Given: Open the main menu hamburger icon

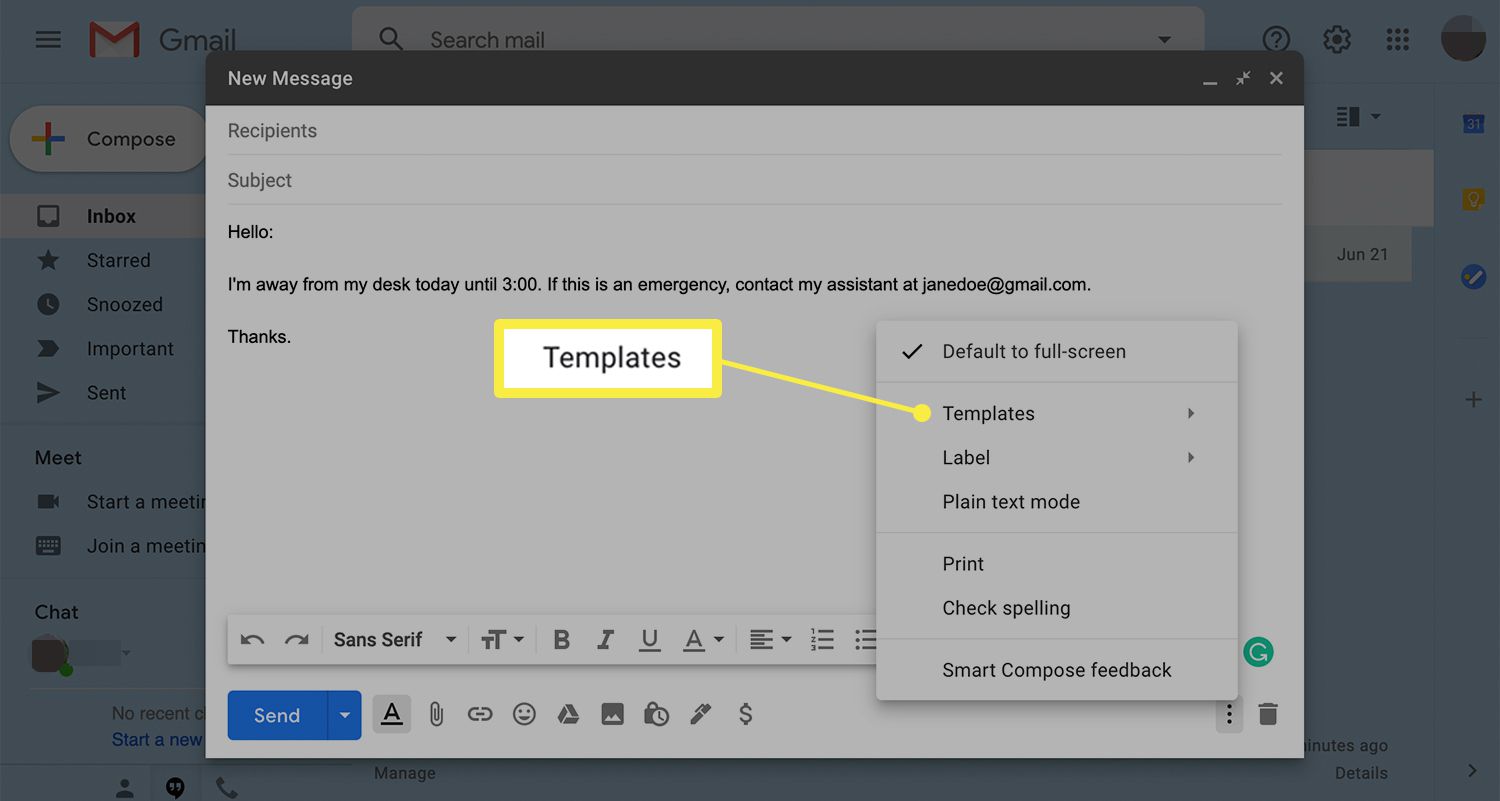Looking at the screenshot, I should pyautogui.click(x=48, y=40).
